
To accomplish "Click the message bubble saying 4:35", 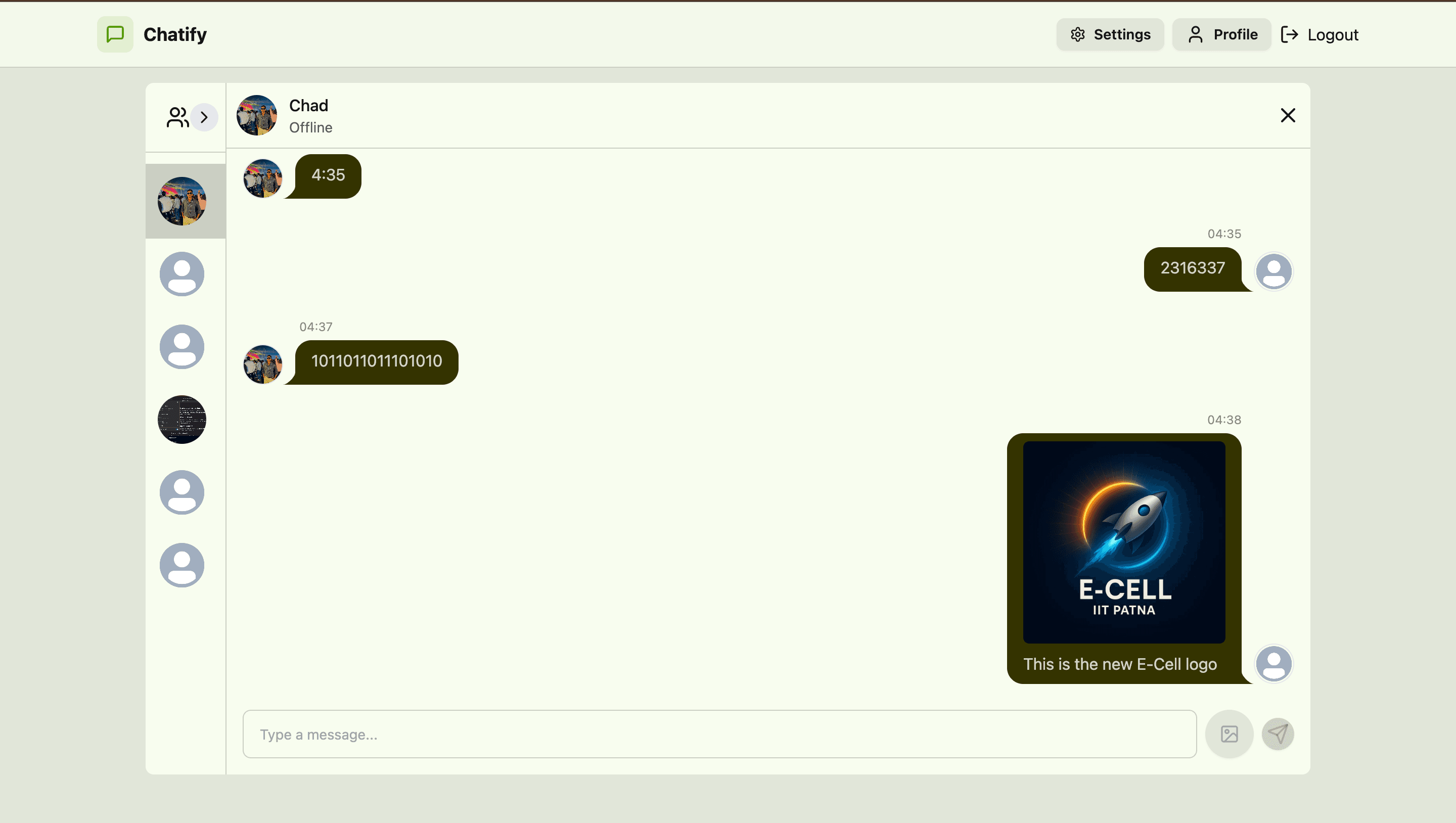I will (328, 176).
